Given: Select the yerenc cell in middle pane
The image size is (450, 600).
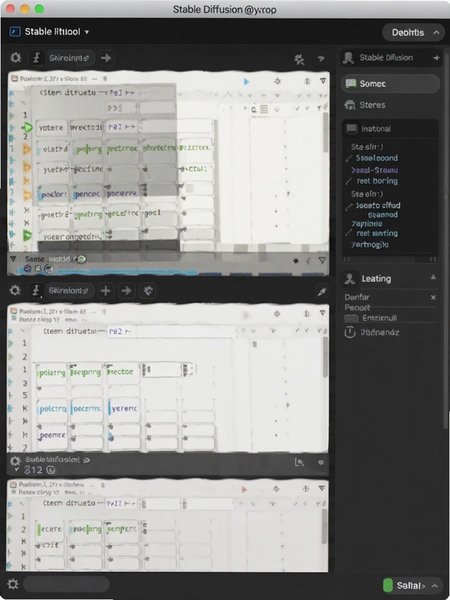Looking at the screenshot, I should pos(124,408).
